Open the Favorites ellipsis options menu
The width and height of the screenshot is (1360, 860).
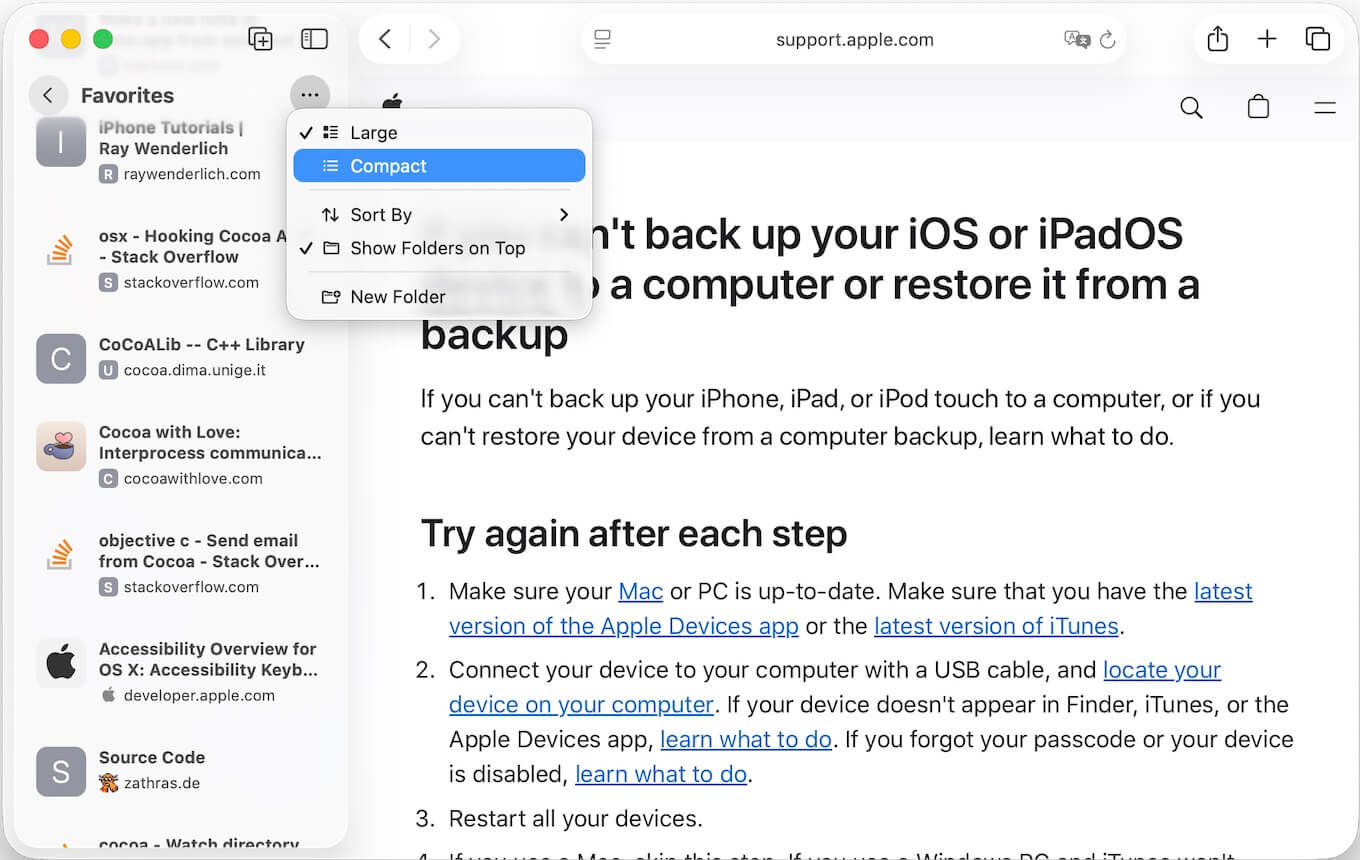tap(310, 95)
